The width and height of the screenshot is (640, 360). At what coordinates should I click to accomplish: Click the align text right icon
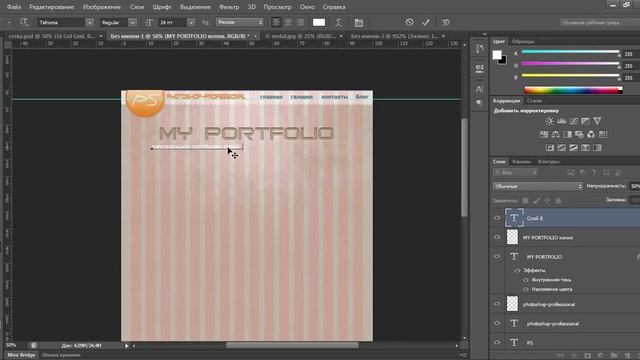point(300,22)
